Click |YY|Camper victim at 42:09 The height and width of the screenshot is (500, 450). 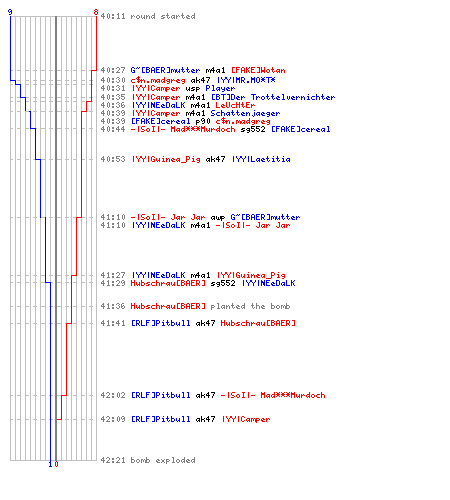pyautogui.click(x=246, y=419)
